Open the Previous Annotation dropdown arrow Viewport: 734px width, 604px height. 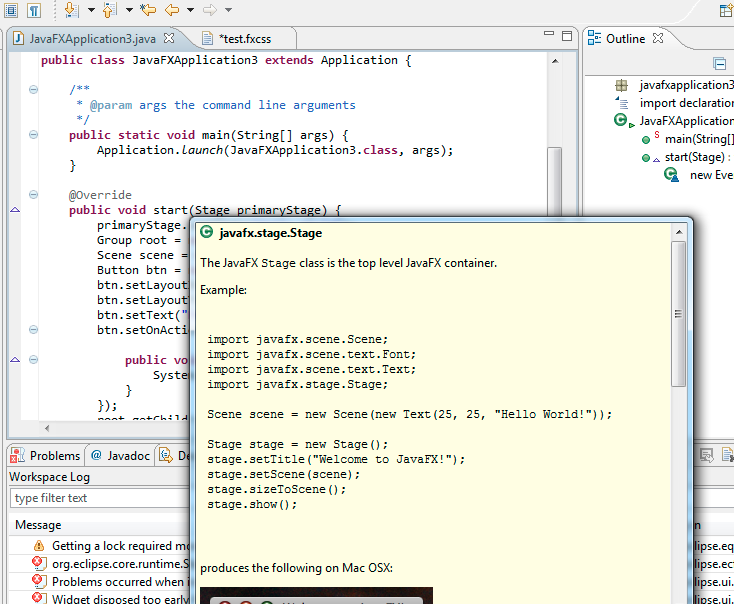click(128, 10)
